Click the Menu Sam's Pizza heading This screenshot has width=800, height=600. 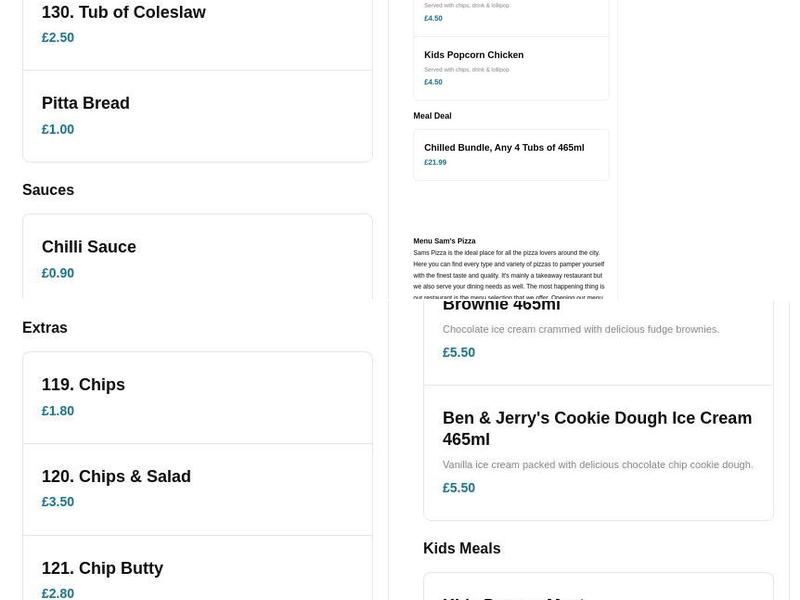tap(444, 241)
